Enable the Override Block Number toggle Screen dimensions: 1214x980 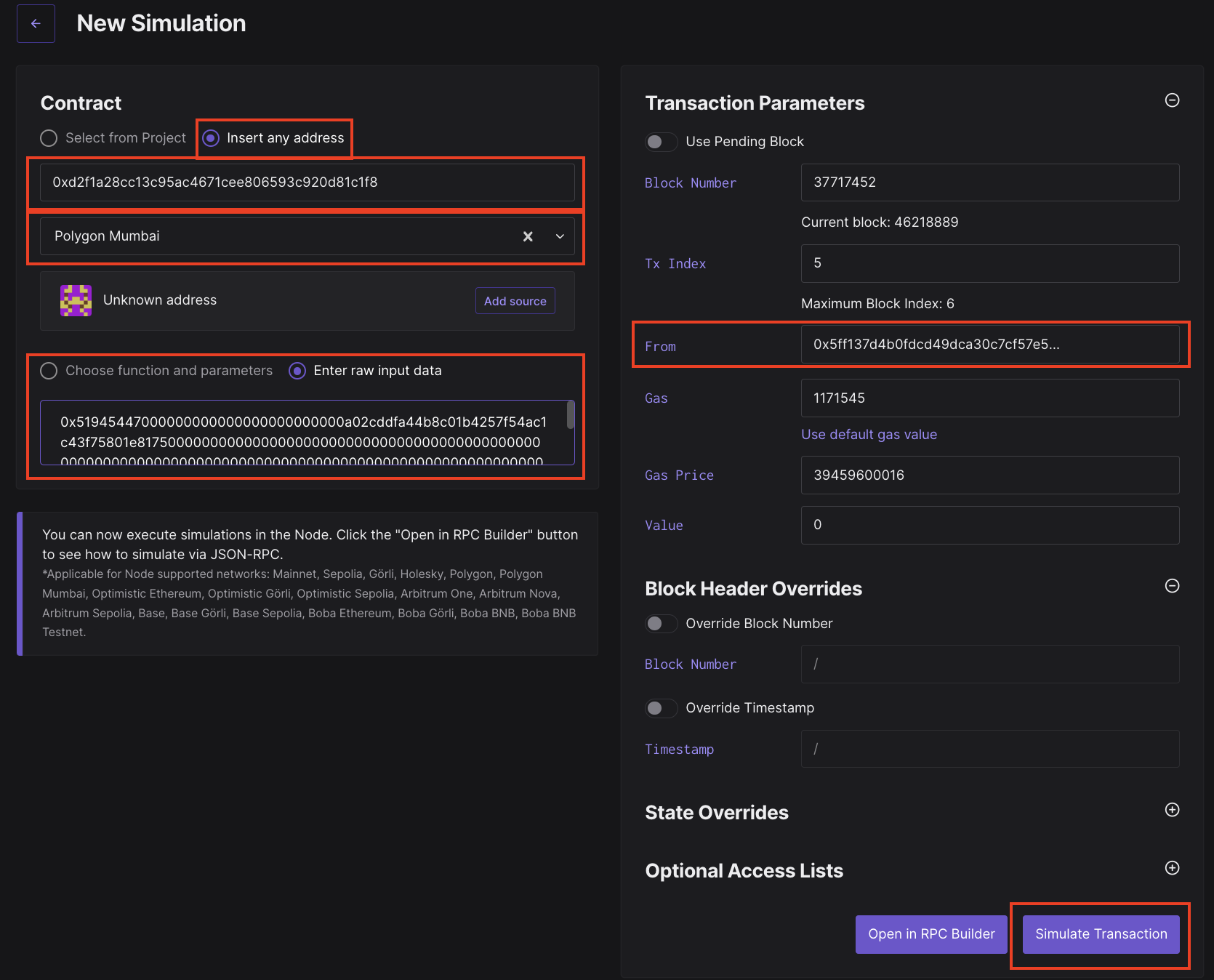tap(661, 623)
